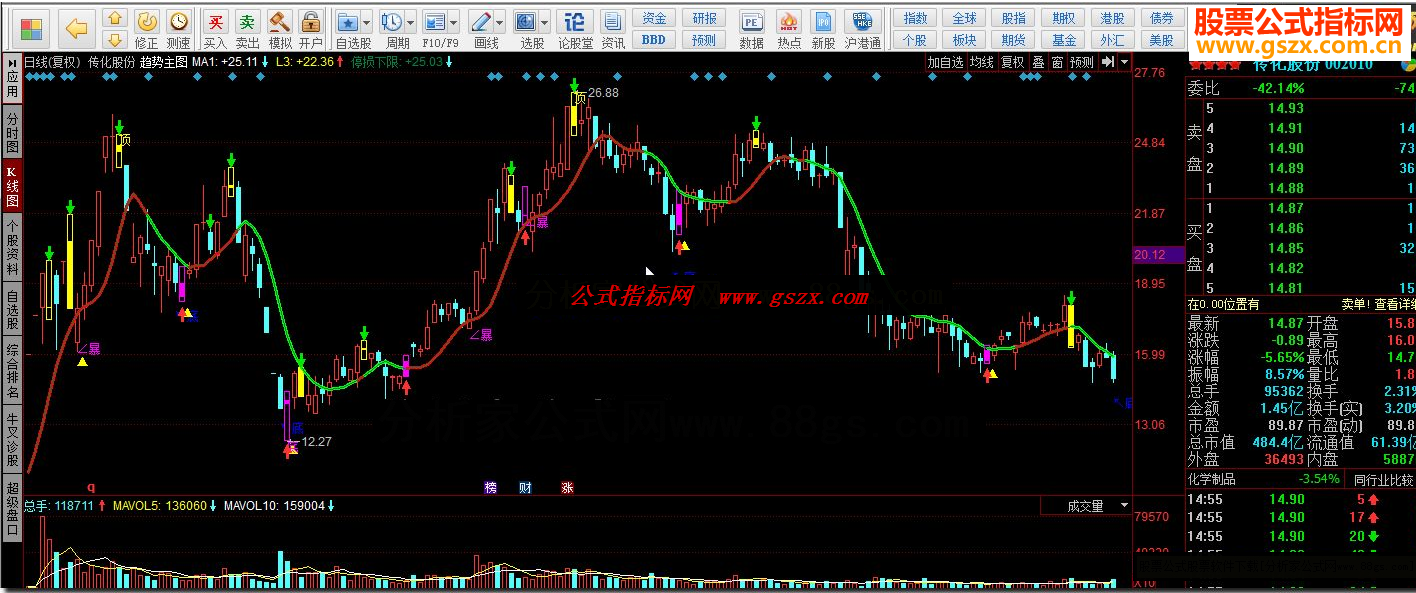Toggle 加自选 add to favorites
Image resolution: width=1416 pixels, height=593 pixels.
(x=945, y=62)
